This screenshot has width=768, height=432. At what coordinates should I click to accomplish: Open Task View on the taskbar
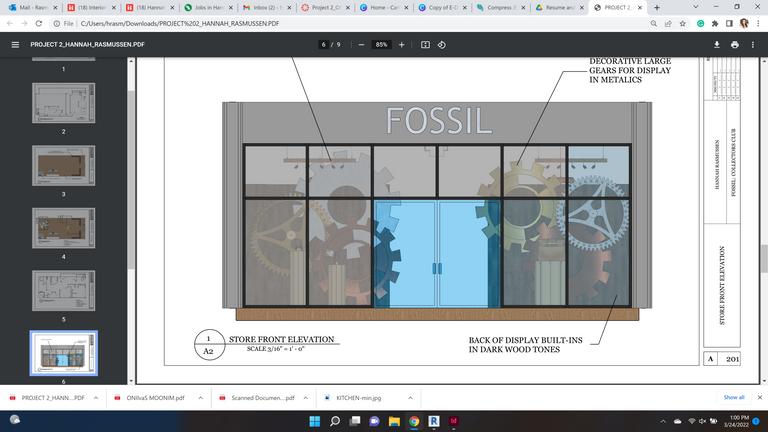[x=355, y=421]
